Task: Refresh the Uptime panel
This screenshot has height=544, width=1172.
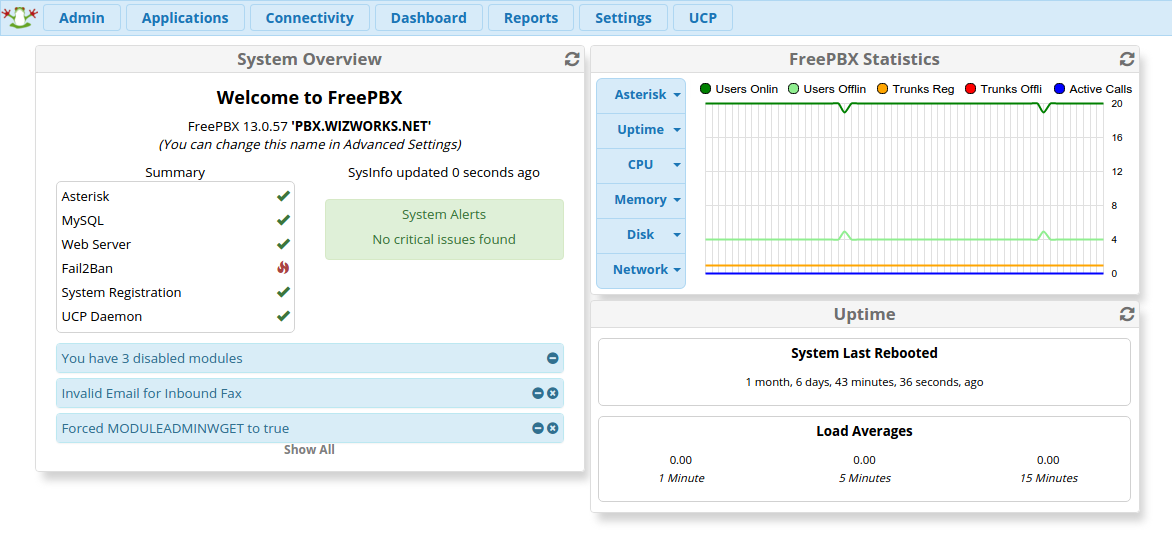Action: [1126, 315]
